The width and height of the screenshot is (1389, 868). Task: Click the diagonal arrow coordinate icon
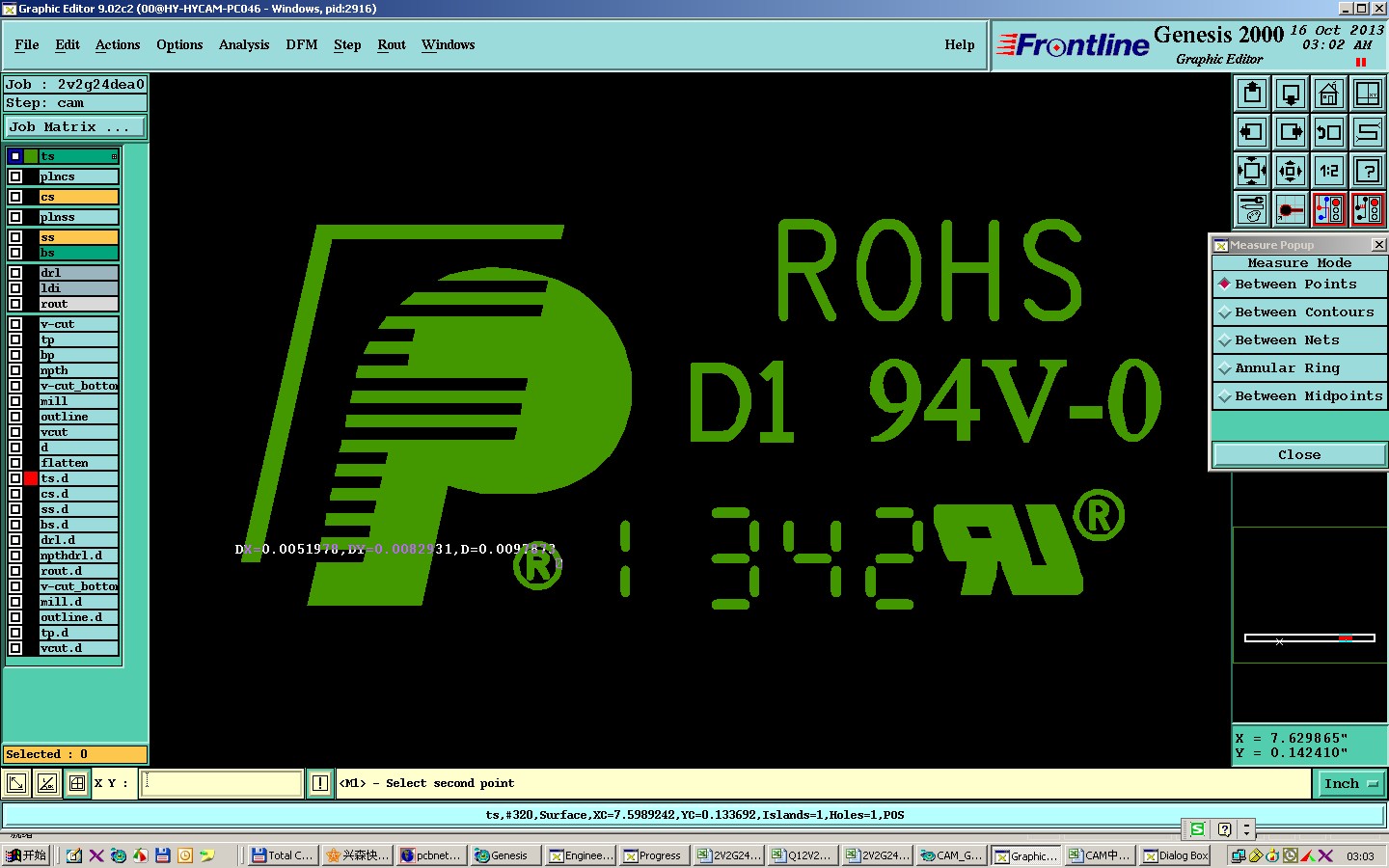[x=16, y=783]
